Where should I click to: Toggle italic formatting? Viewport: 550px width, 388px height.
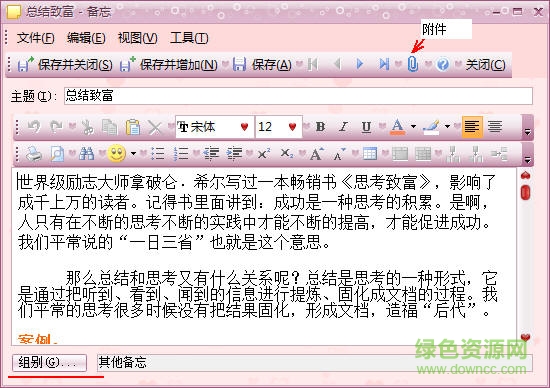click(x=343, y=127)
